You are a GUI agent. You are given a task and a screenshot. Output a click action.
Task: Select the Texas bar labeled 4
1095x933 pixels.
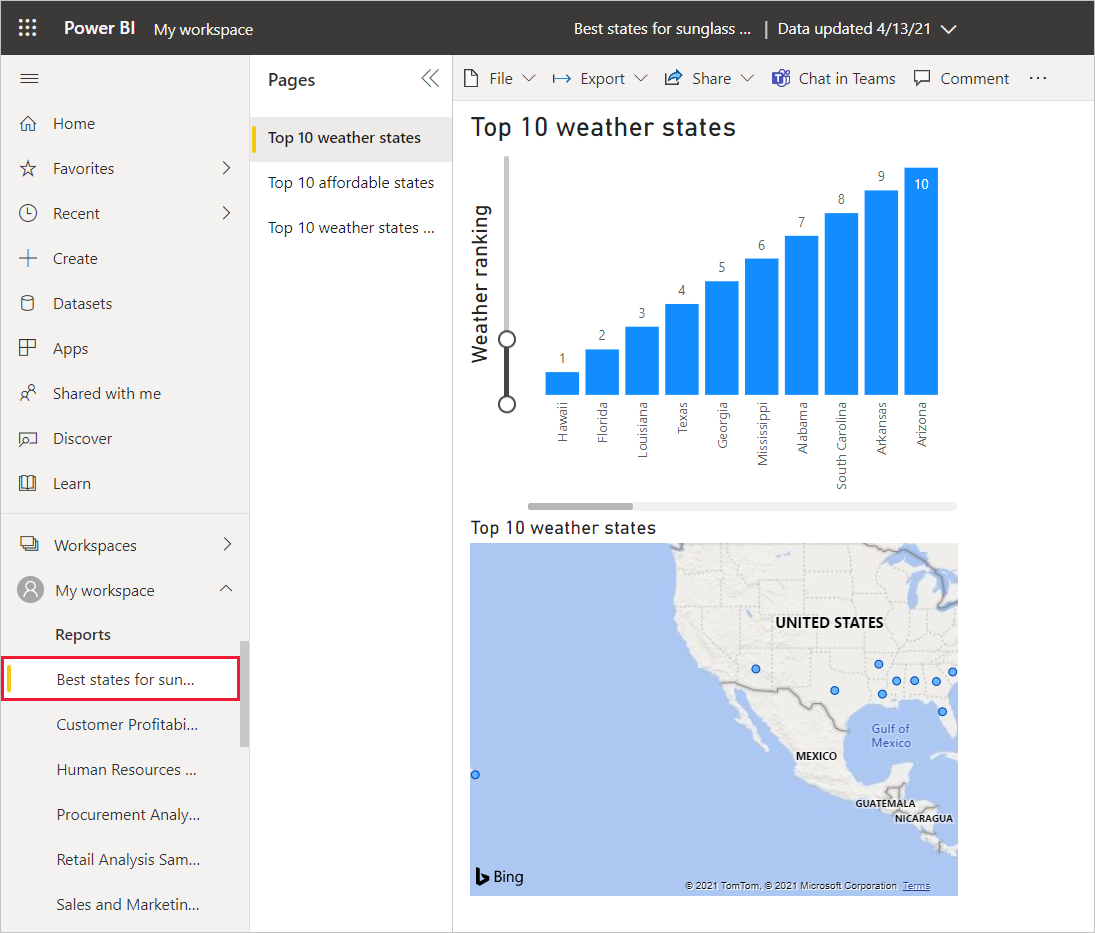(x=682, y=349)
